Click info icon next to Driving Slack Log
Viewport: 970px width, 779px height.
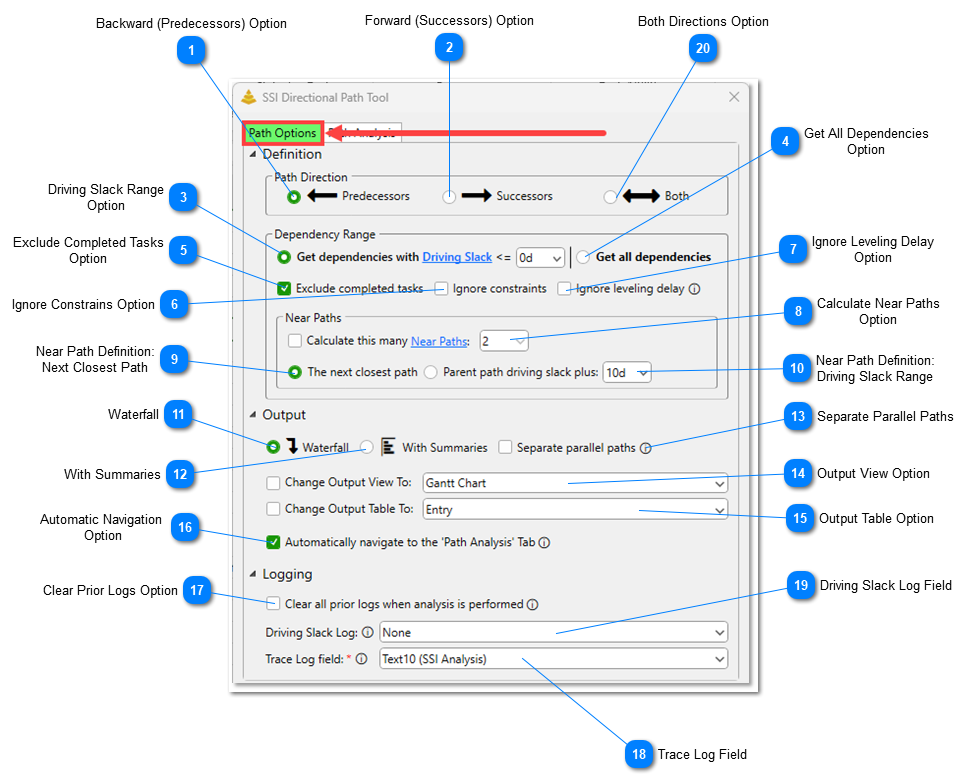click(367, 632)
